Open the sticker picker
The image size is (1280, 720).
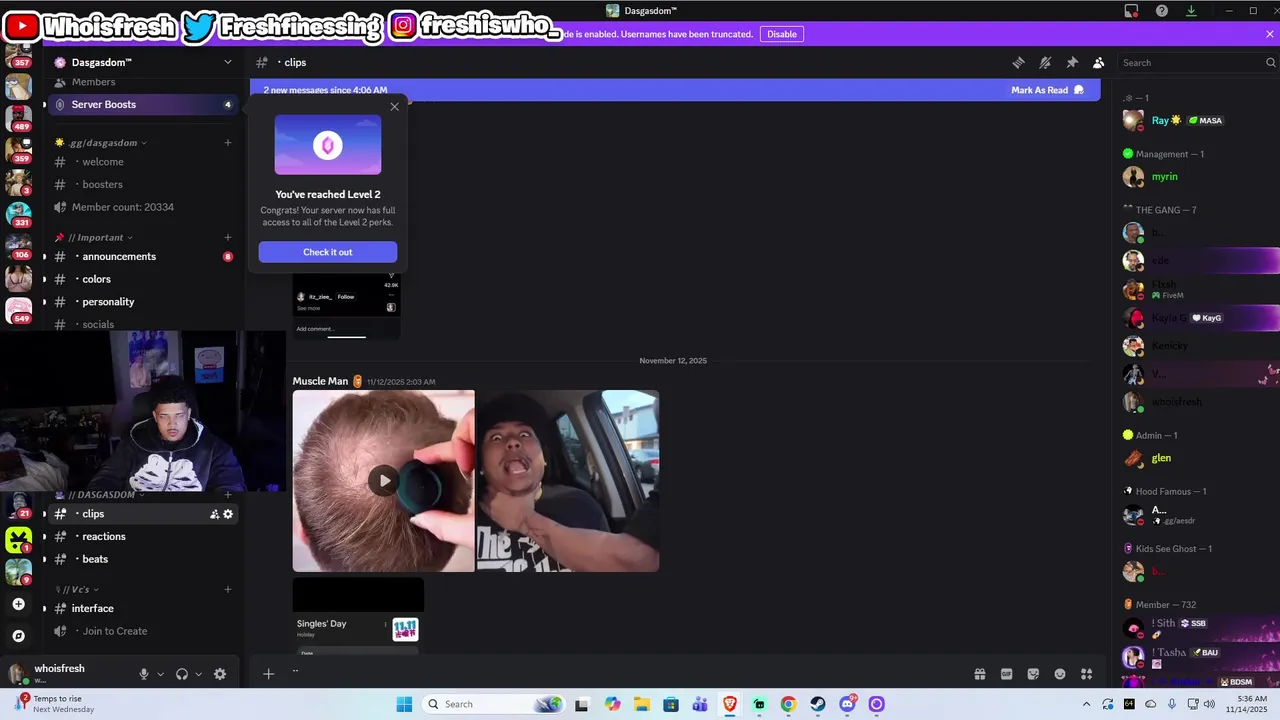click(1033, 674)
